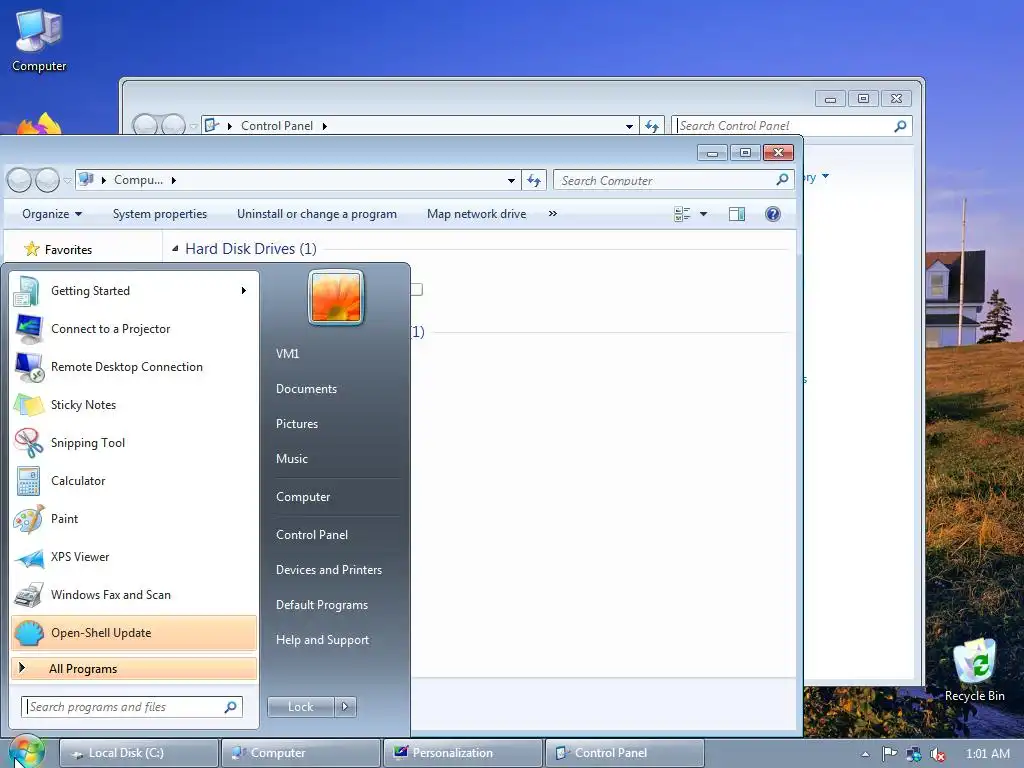Click System properties toolbar button
Image resolution: width=1024 pixels, height=768 pixels.
[159, 214]
